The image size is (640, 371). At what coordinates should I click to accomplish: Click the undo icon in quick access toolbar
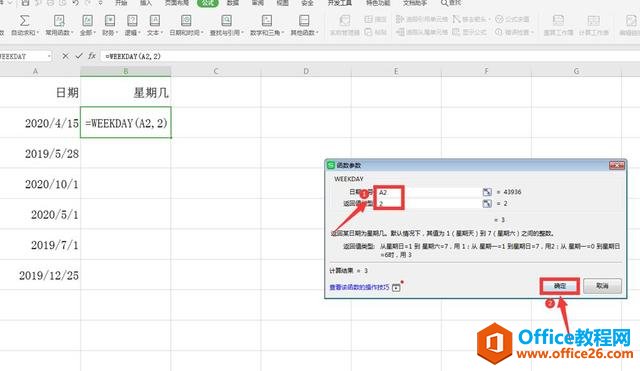pyautogui.click(x=75, y=2)
